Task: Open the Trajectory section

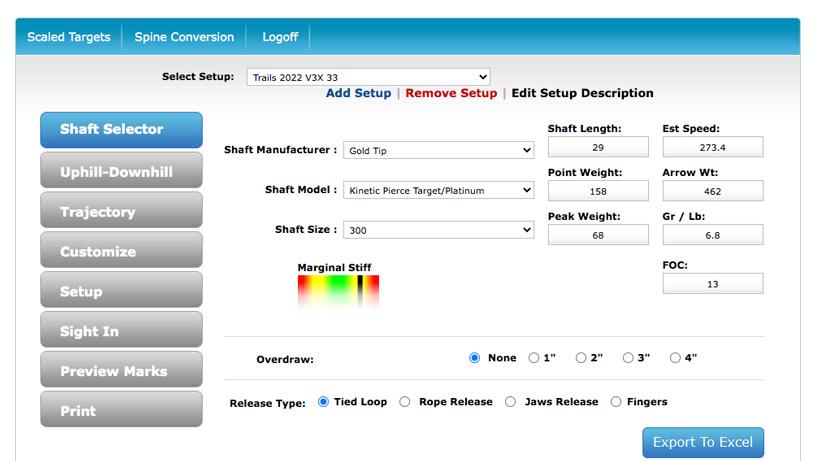Action: (x=121, y=210)
